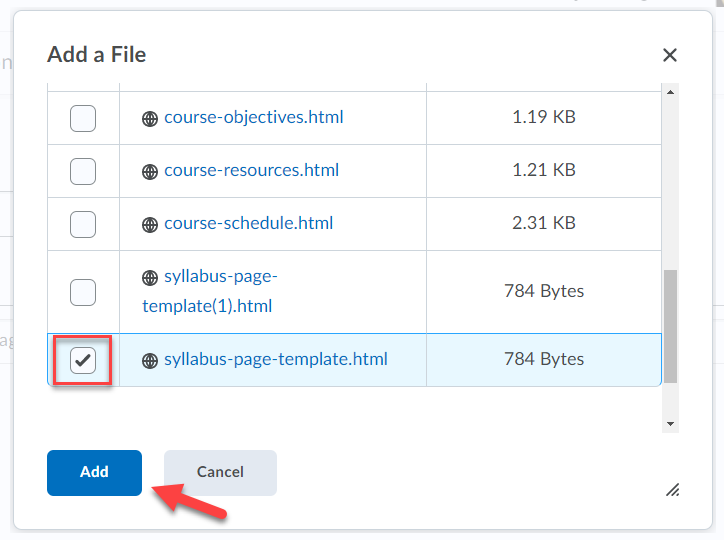The image size is (724, 540).
Task: Open the course-schedule.html file link
Action: [x=248, y=223]
